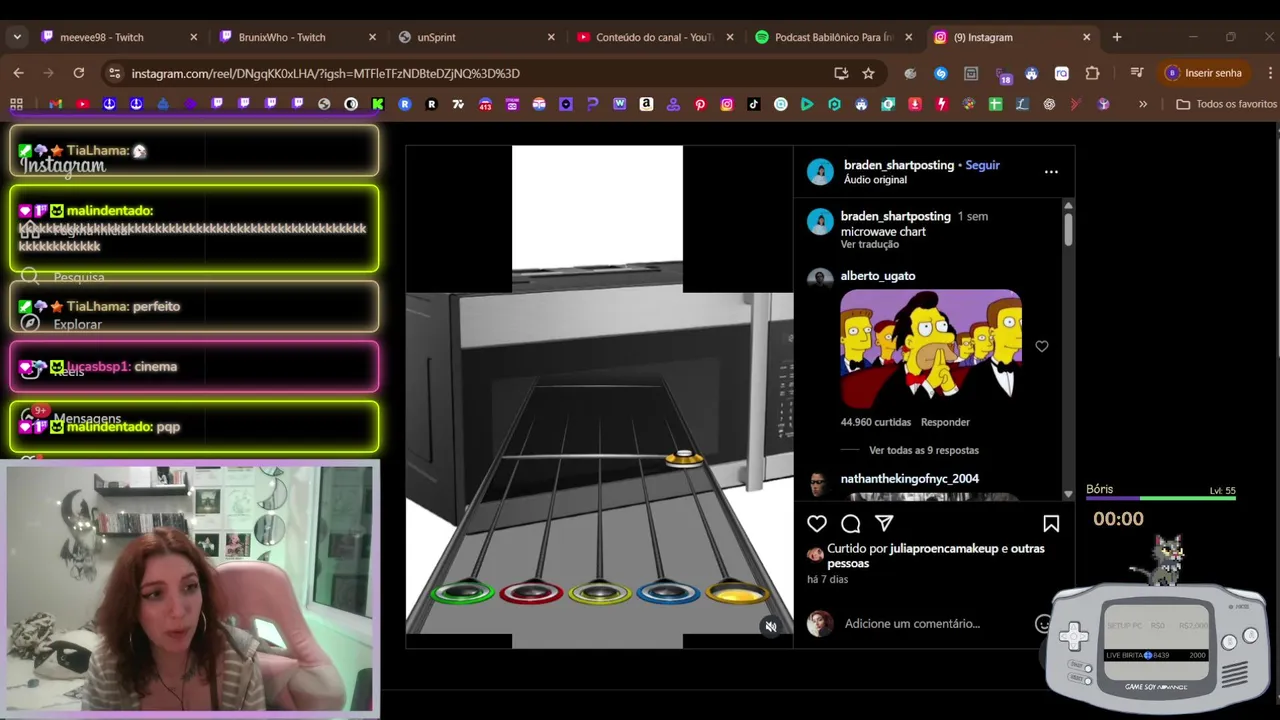Image resolution: width=1280 pixels, height=720 pixels.
Task: Open the Shazam extension icon
Action: point(940,73)
